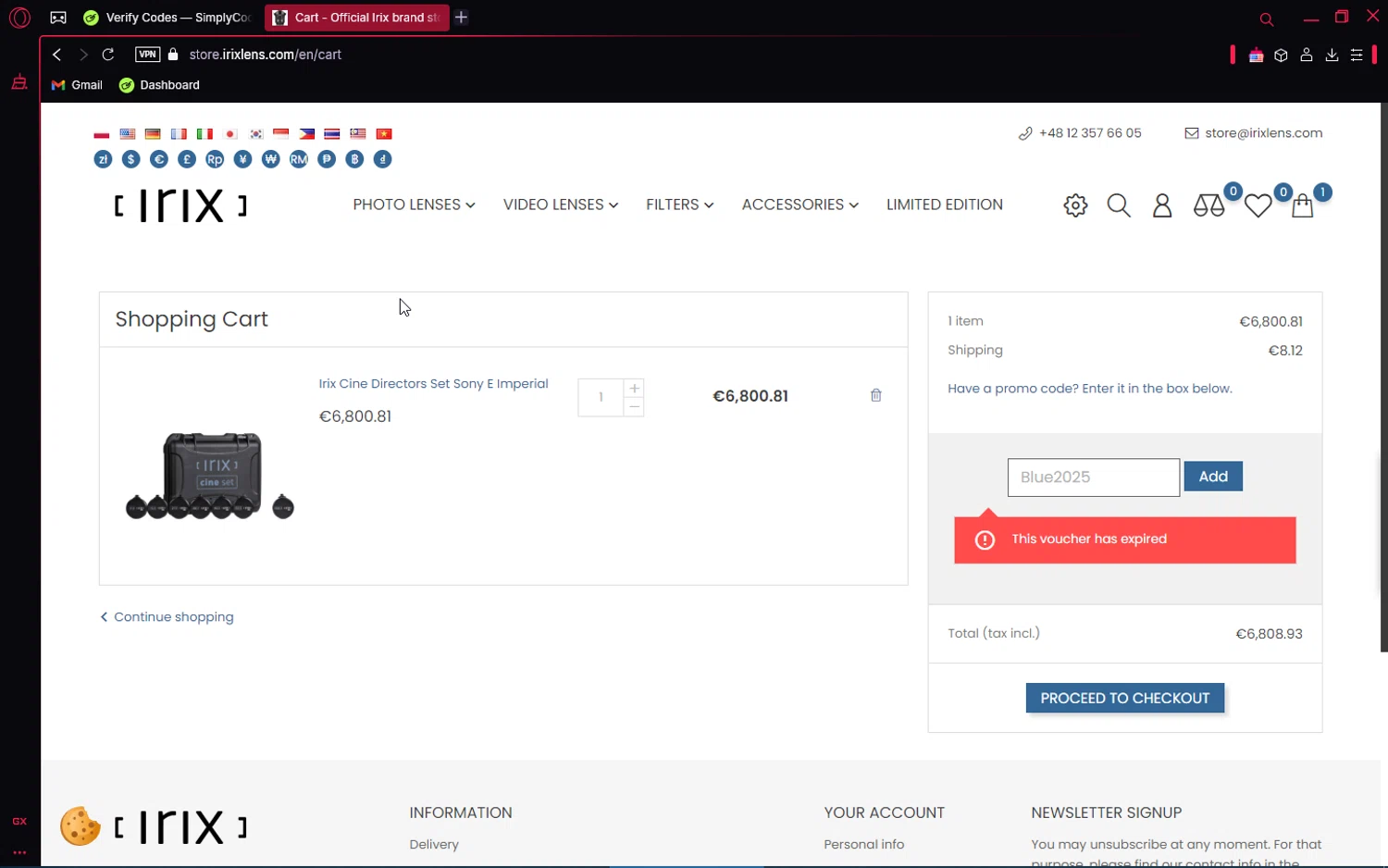Open site settings gear icon
Screen dimensions: 1388x868
[1075, 205]
